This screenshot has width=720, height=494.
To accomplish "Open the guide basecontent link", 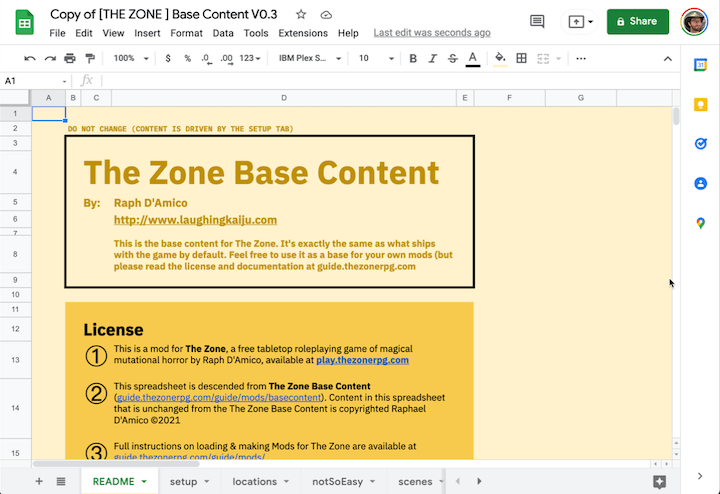I will click(219, 398).
